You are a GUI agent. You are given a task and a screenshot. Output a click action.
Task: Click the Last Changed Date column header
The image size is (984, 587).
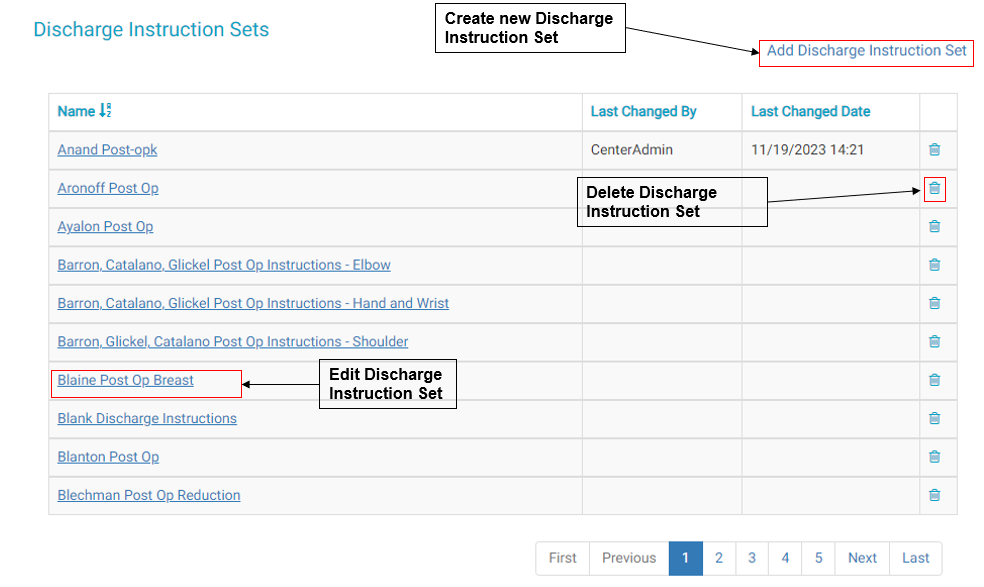pyautogui.click(x=810, y=111)
